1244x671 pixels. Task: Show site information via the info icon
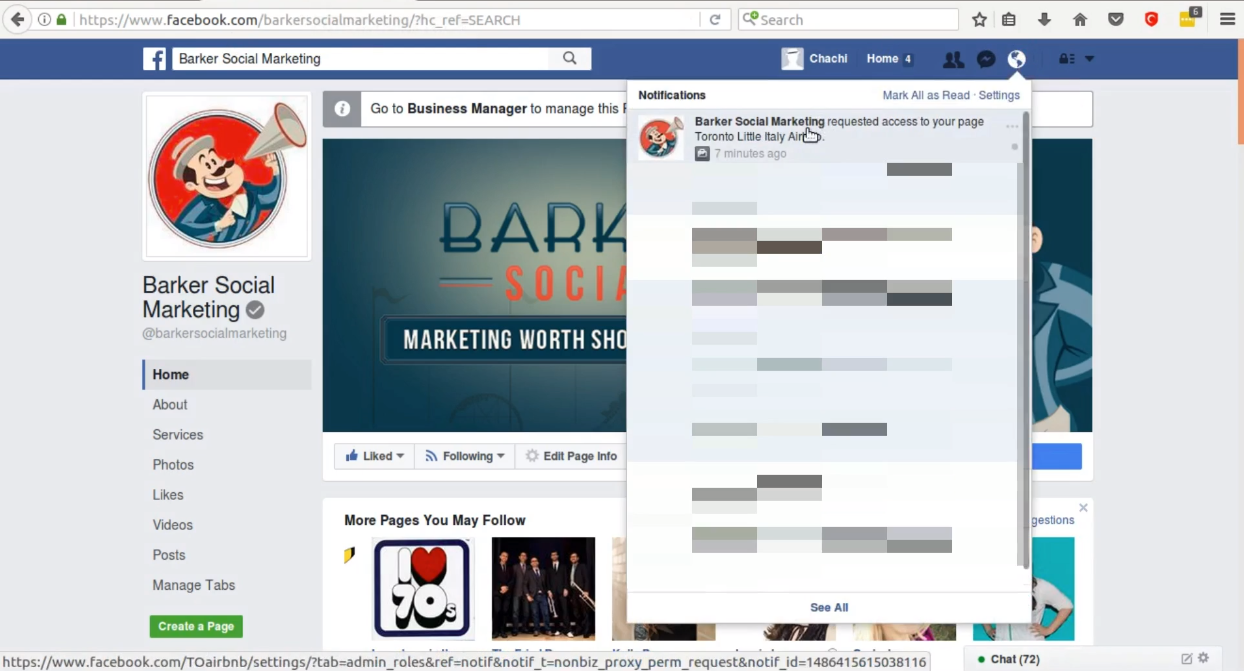(x=45, y=19)
